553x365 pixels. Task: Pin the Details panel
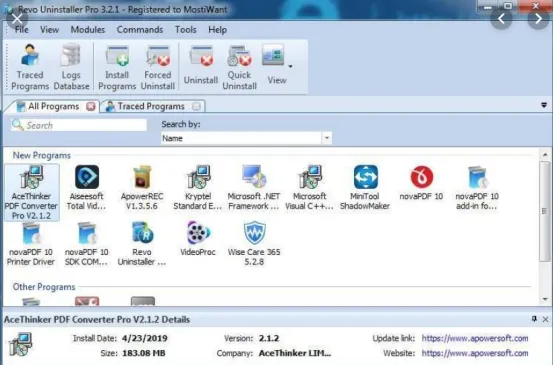click(x=534, y=319)
